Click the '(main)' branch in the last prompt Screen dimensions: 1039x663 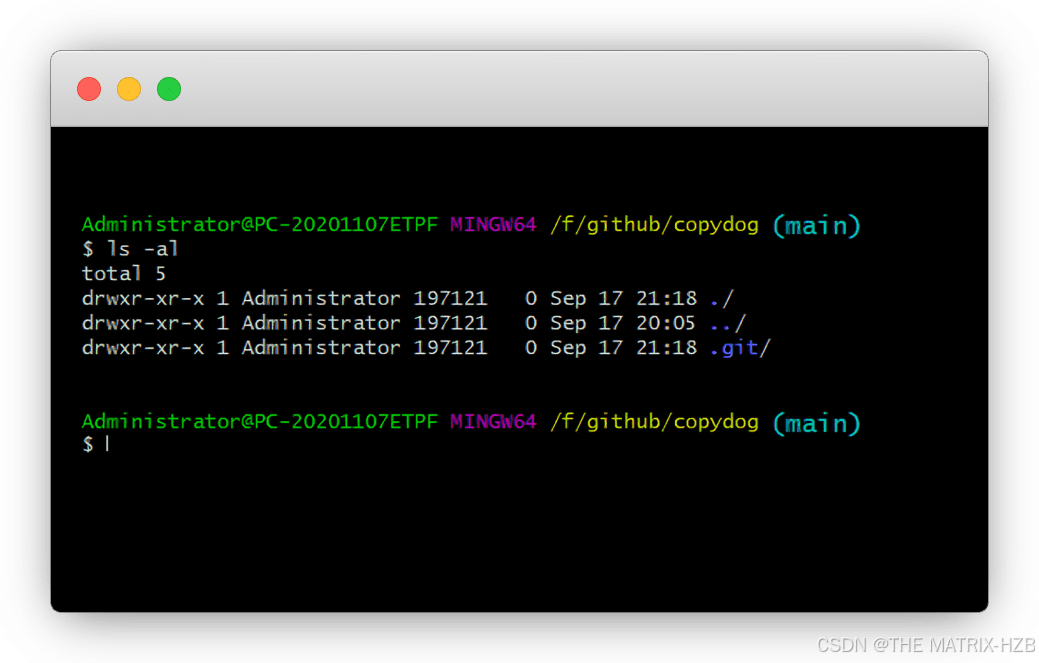click(816, 423)
